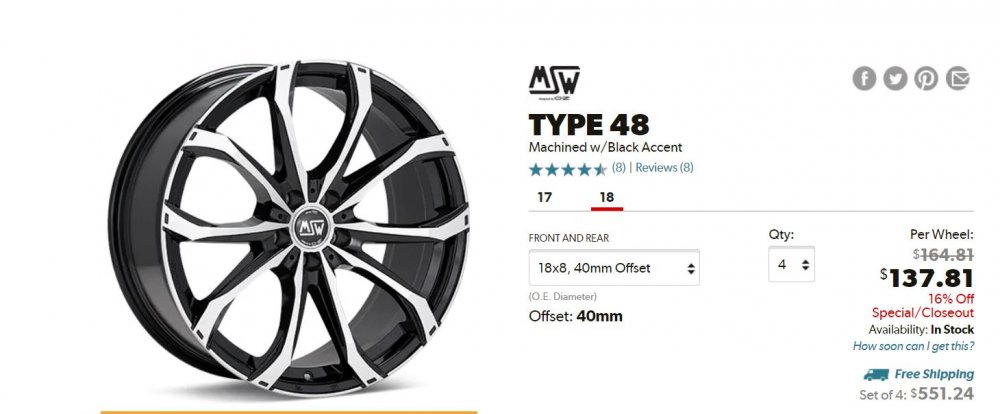This screenshot has width=1000, height=414.
Task: Select the 18 diameter tab
Action: coord(607,198)
